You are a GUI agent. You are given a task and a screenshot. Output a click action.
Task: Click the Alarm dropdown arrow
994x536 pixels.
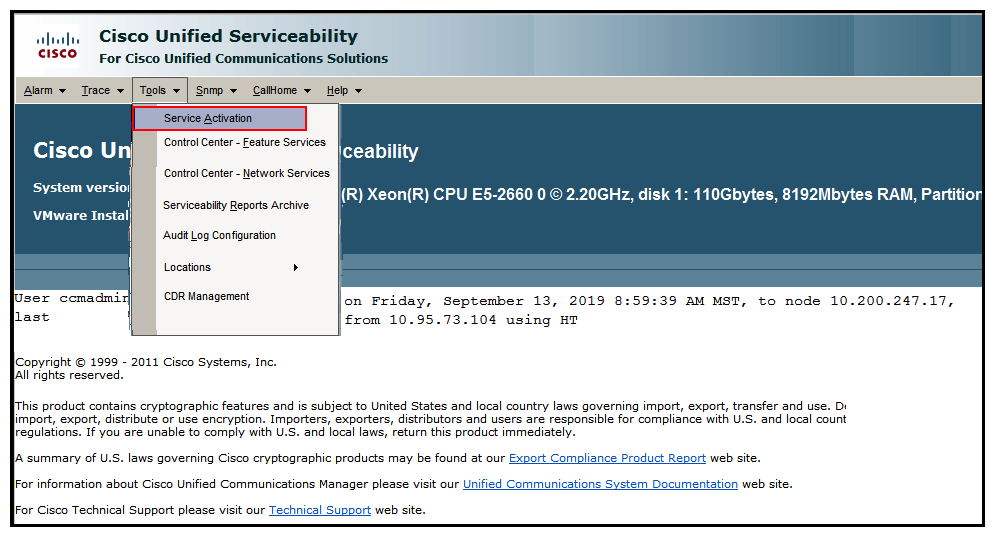click(62, 91)
